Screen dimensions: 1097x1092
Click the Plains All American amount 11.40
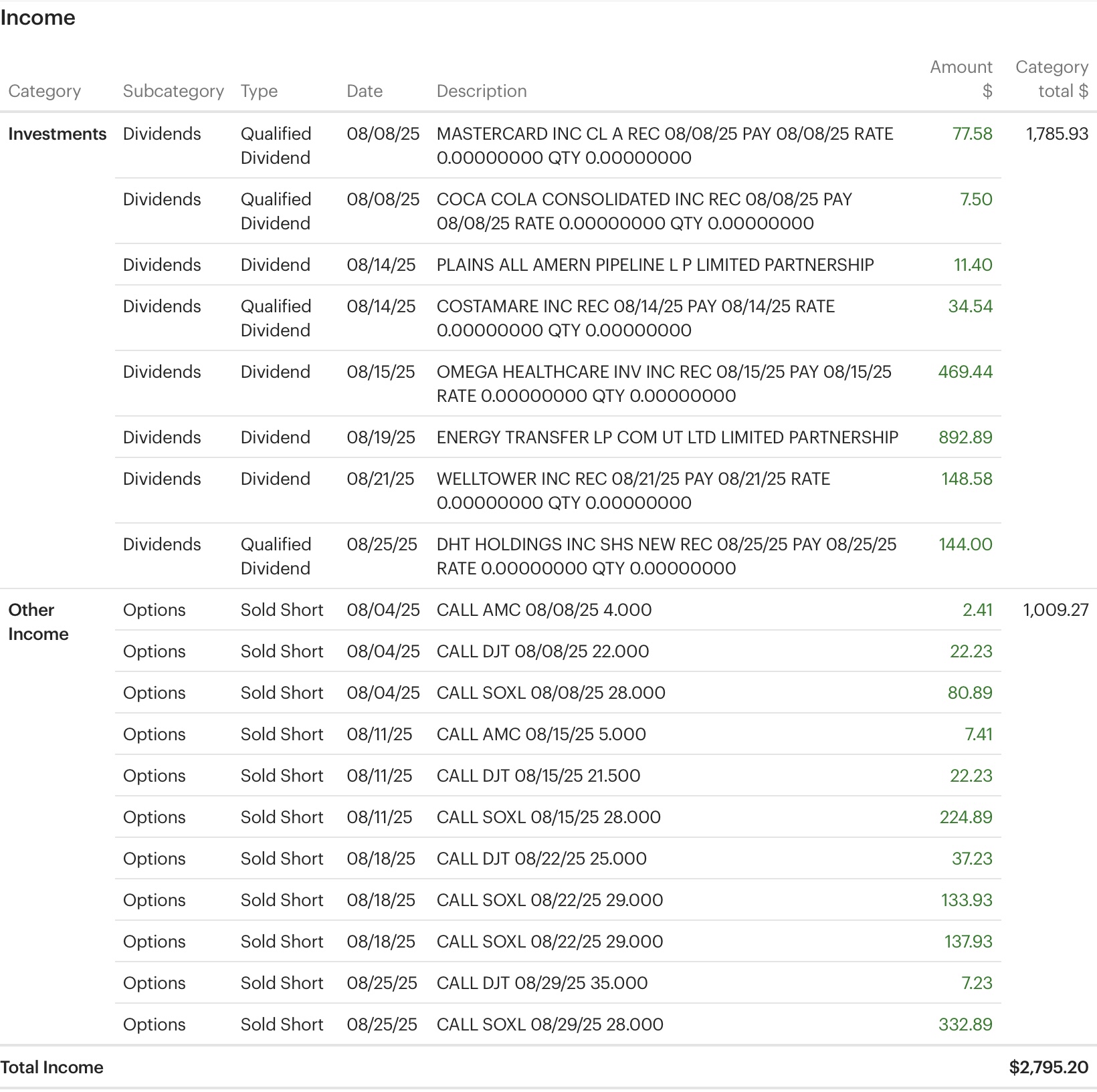coord(973,265)
